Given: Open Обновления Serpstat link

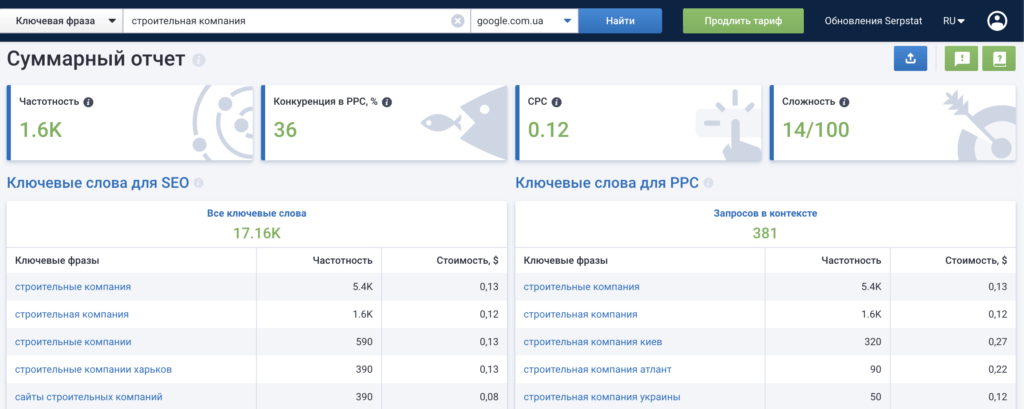Looking at the screenshot, I should click(873, 21).
